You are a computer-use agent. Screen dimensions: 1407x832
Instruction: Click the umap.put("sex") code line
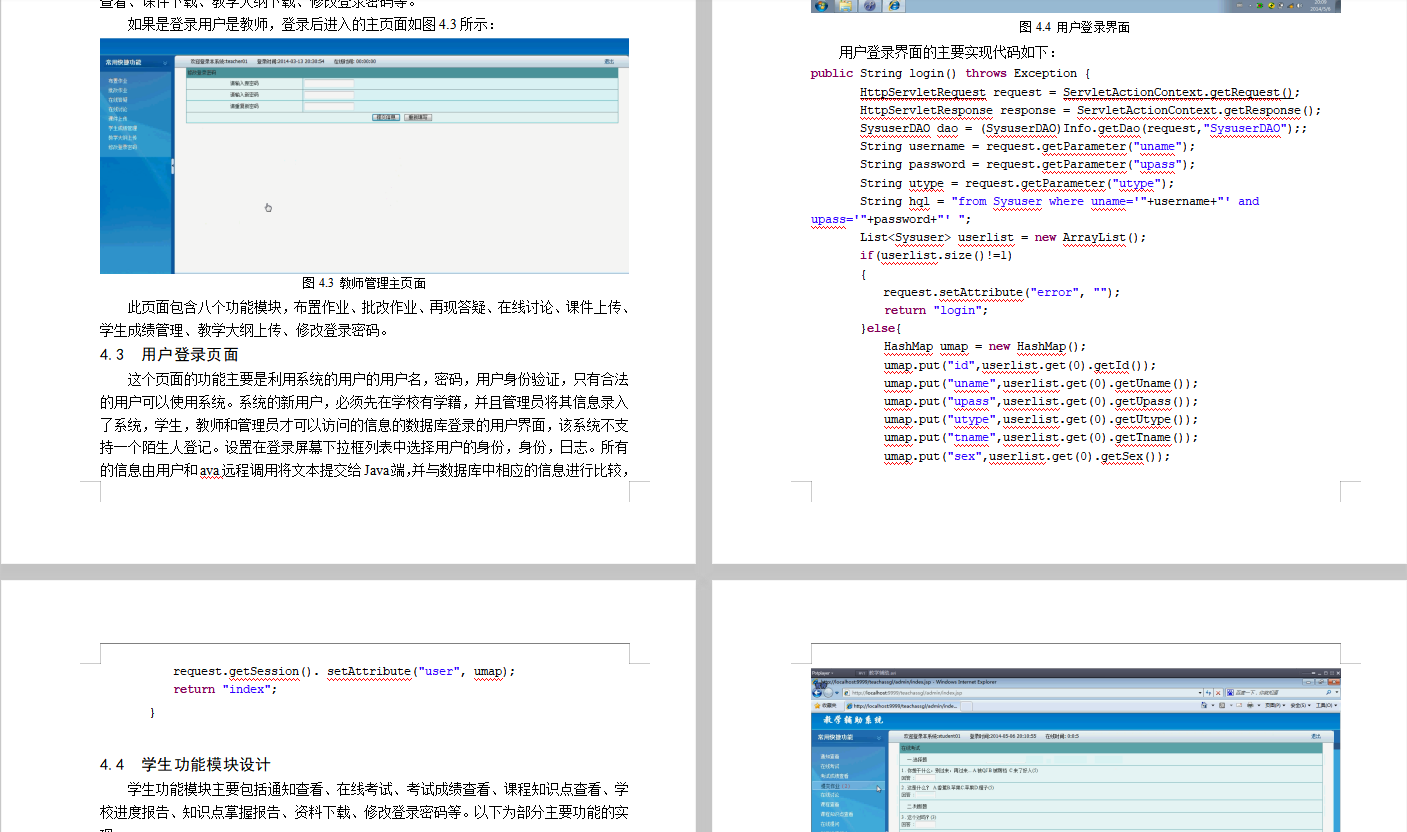1027,456
